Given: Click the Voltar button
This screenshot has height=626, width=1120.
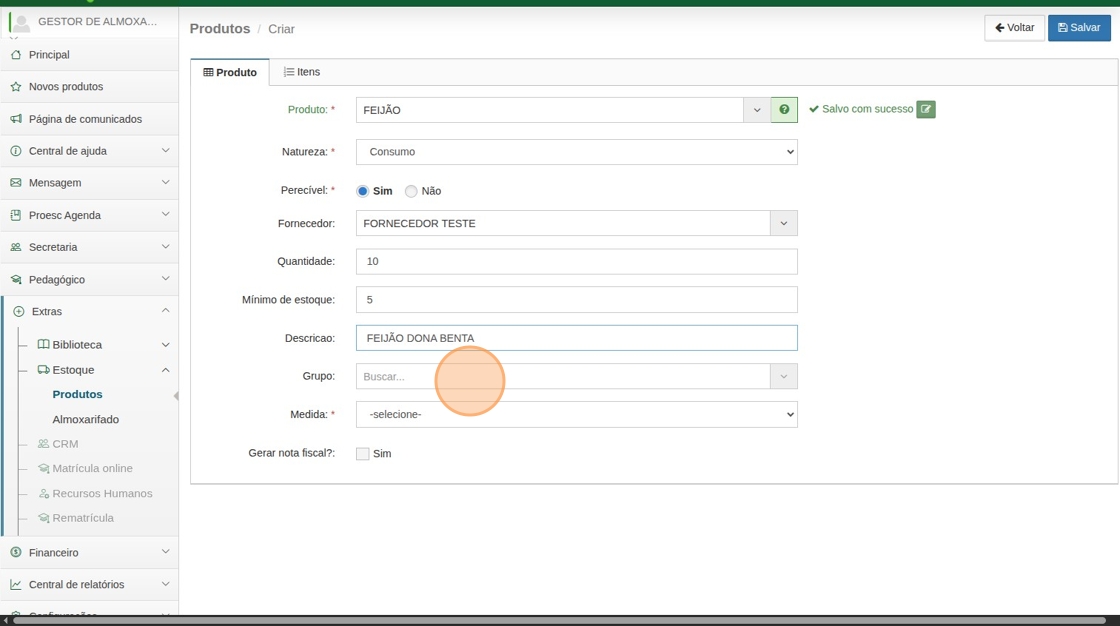Looking at the screenshot, I should pyautogui.click(x=1014, y=28).
